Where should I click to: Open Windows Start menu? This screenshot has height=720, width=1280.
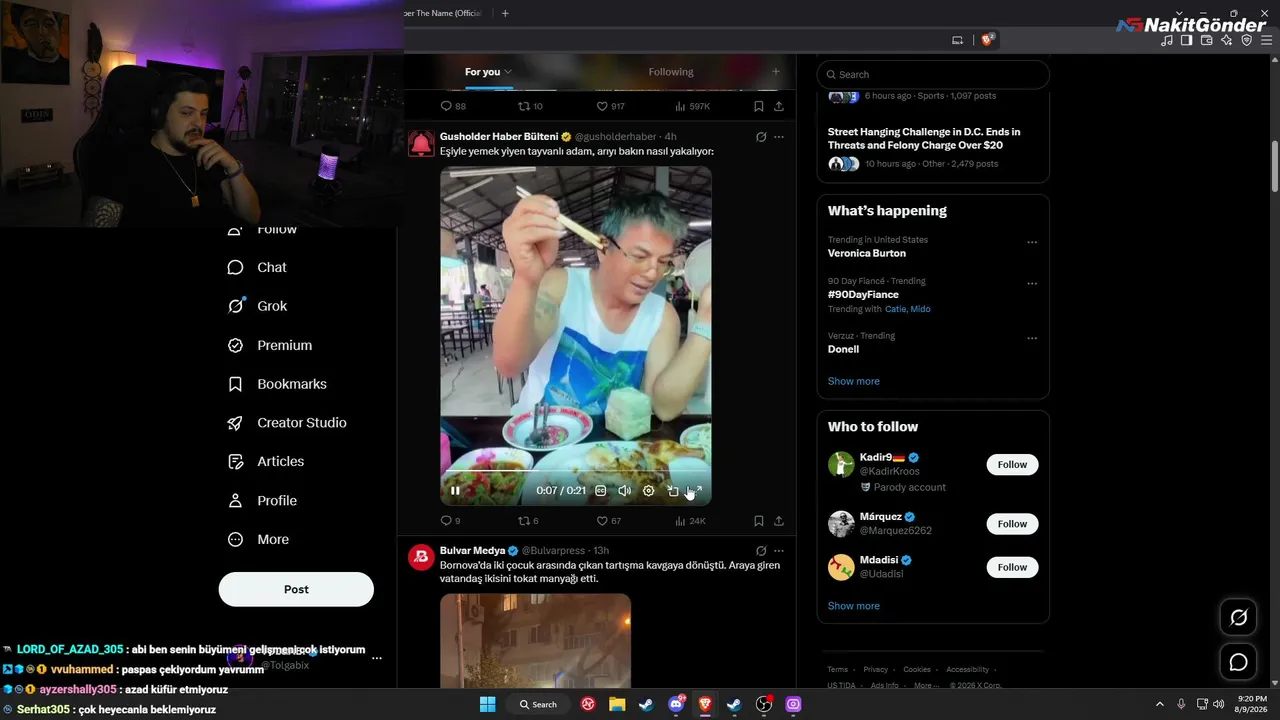[x=487, y=704]
